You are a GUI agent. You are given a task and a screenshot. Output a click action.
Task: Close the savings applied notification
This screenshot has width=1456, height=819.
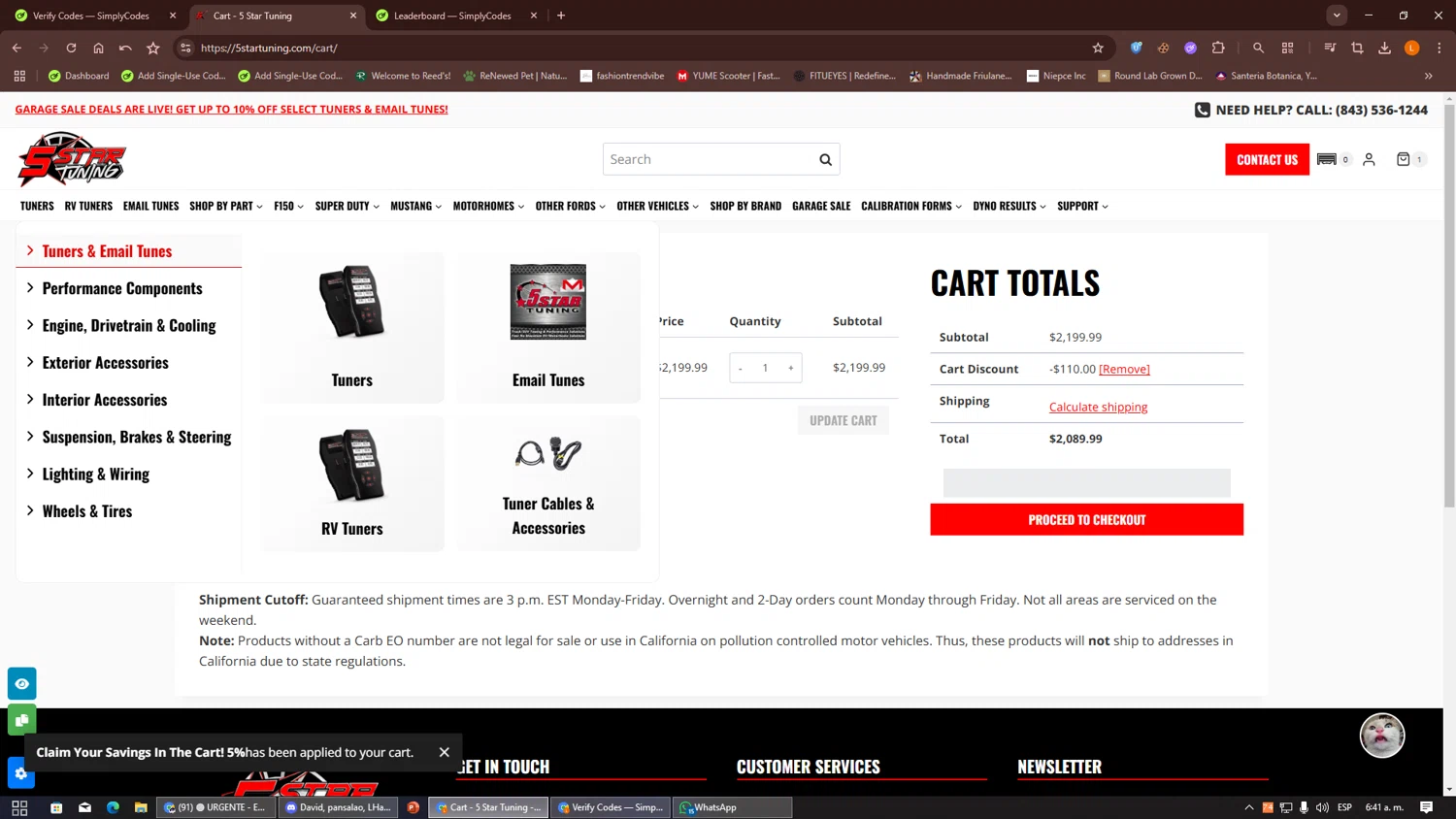(444, 752)
